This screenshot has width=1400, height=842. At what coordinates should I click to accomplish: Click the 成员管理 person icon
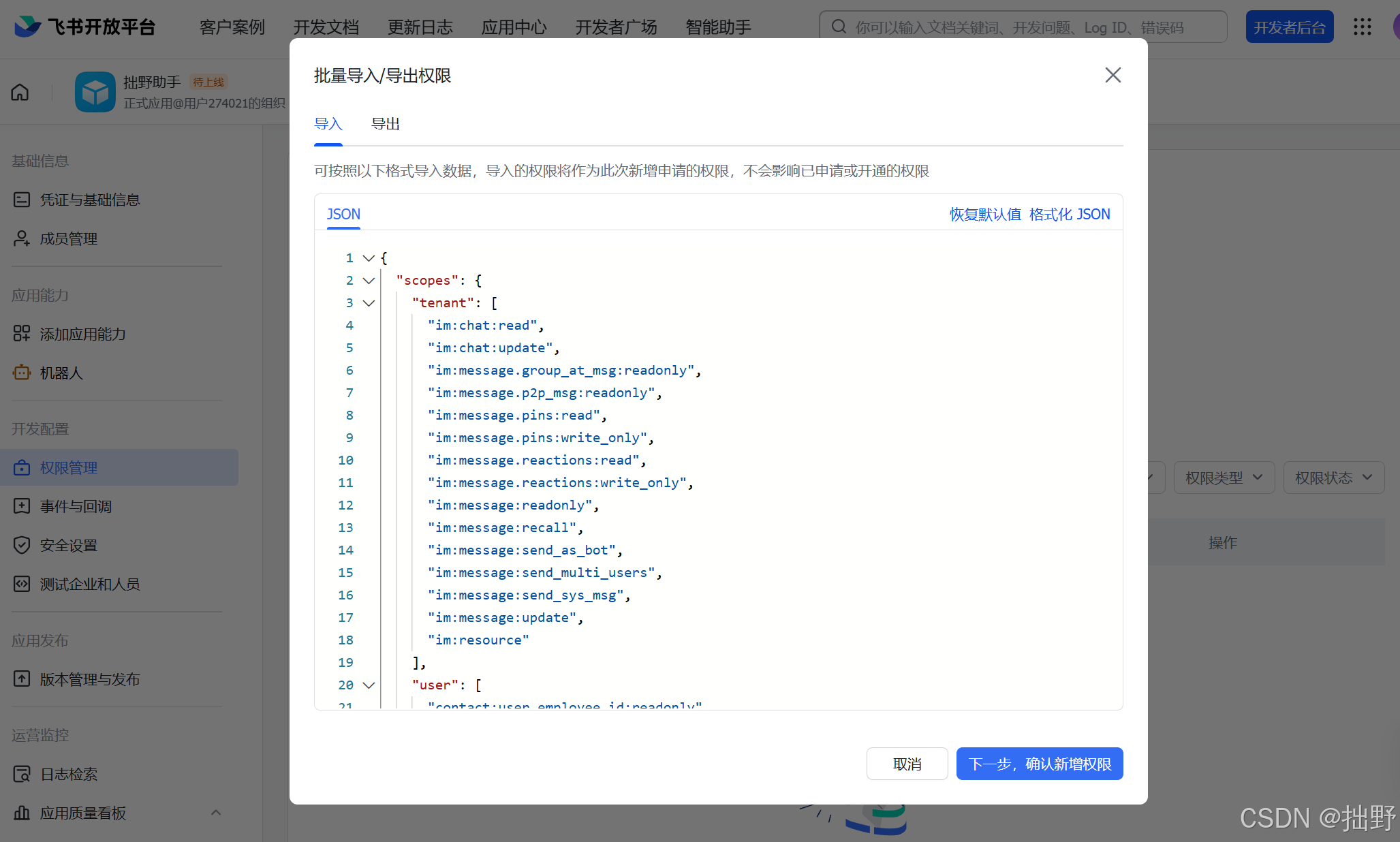[x=22, y=238]
